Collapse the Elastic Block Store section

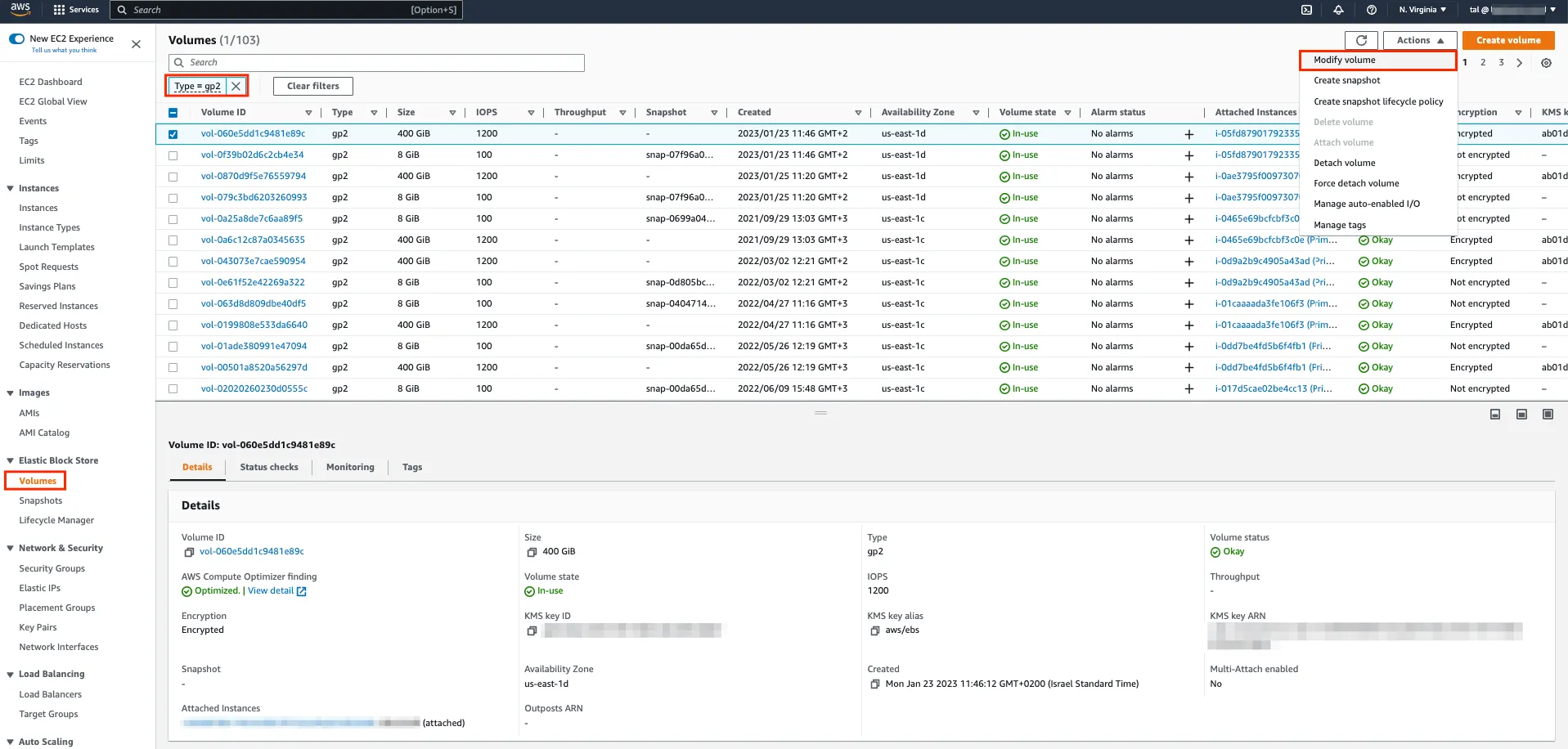10,461
